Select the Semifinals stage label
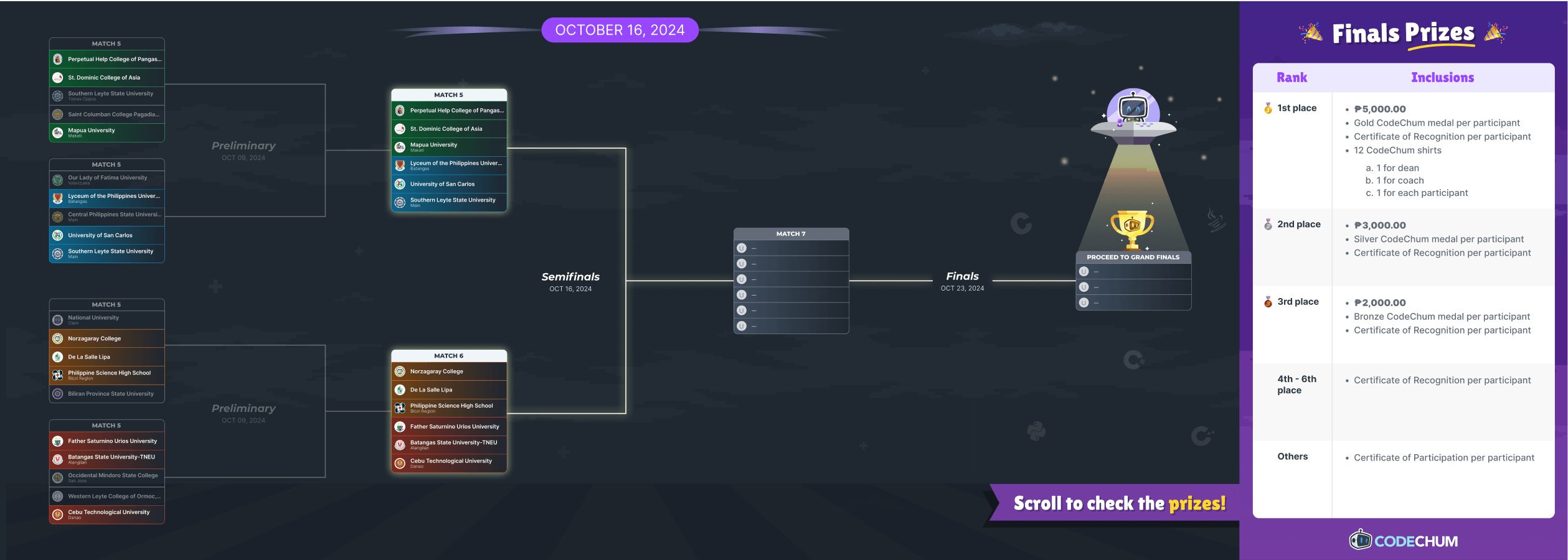This screenshot has width=1568, height=560. tap(570, 277)
